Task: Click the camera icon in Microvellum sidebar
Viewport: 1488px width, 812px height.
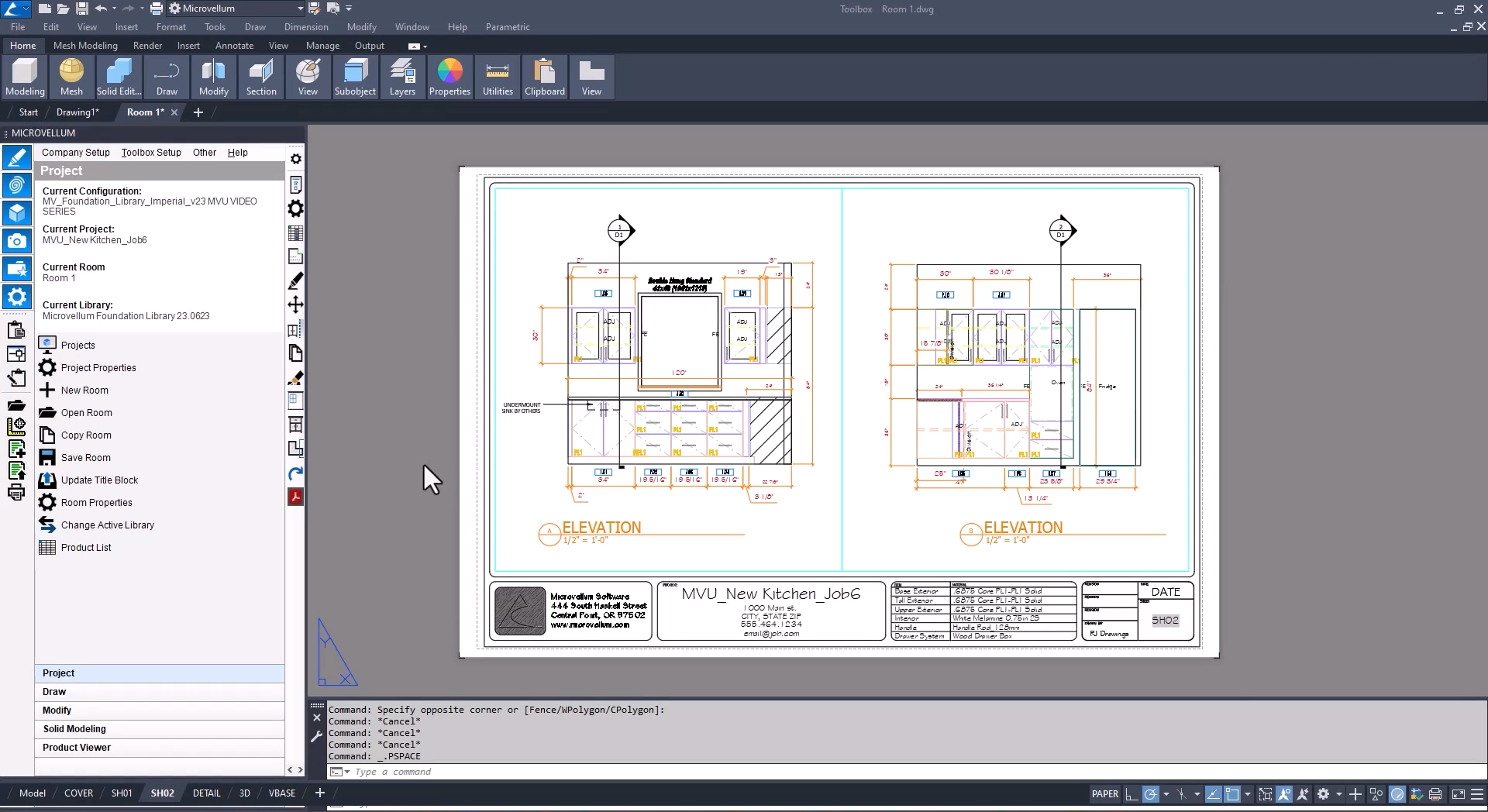Action: (16, 241)
